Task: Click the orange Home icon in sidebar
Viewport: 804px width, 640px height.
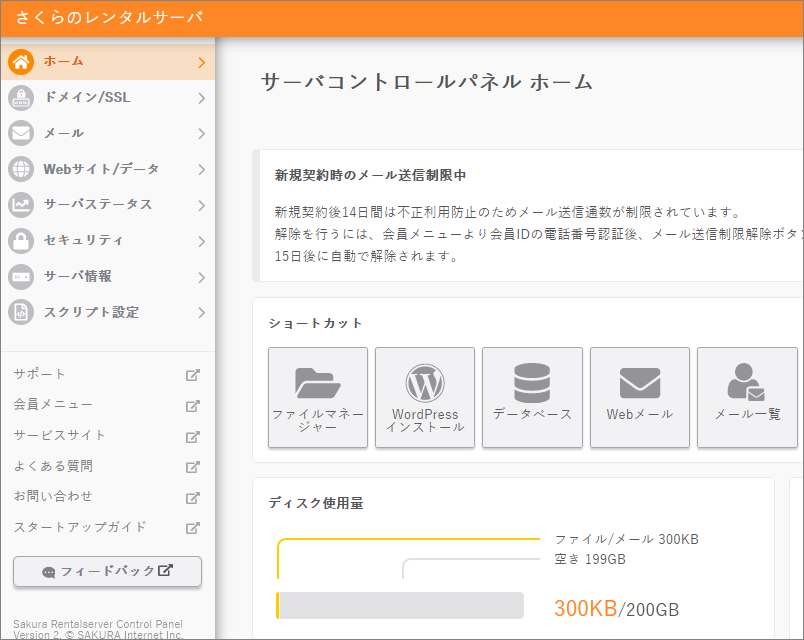Action: coord(21,62)
